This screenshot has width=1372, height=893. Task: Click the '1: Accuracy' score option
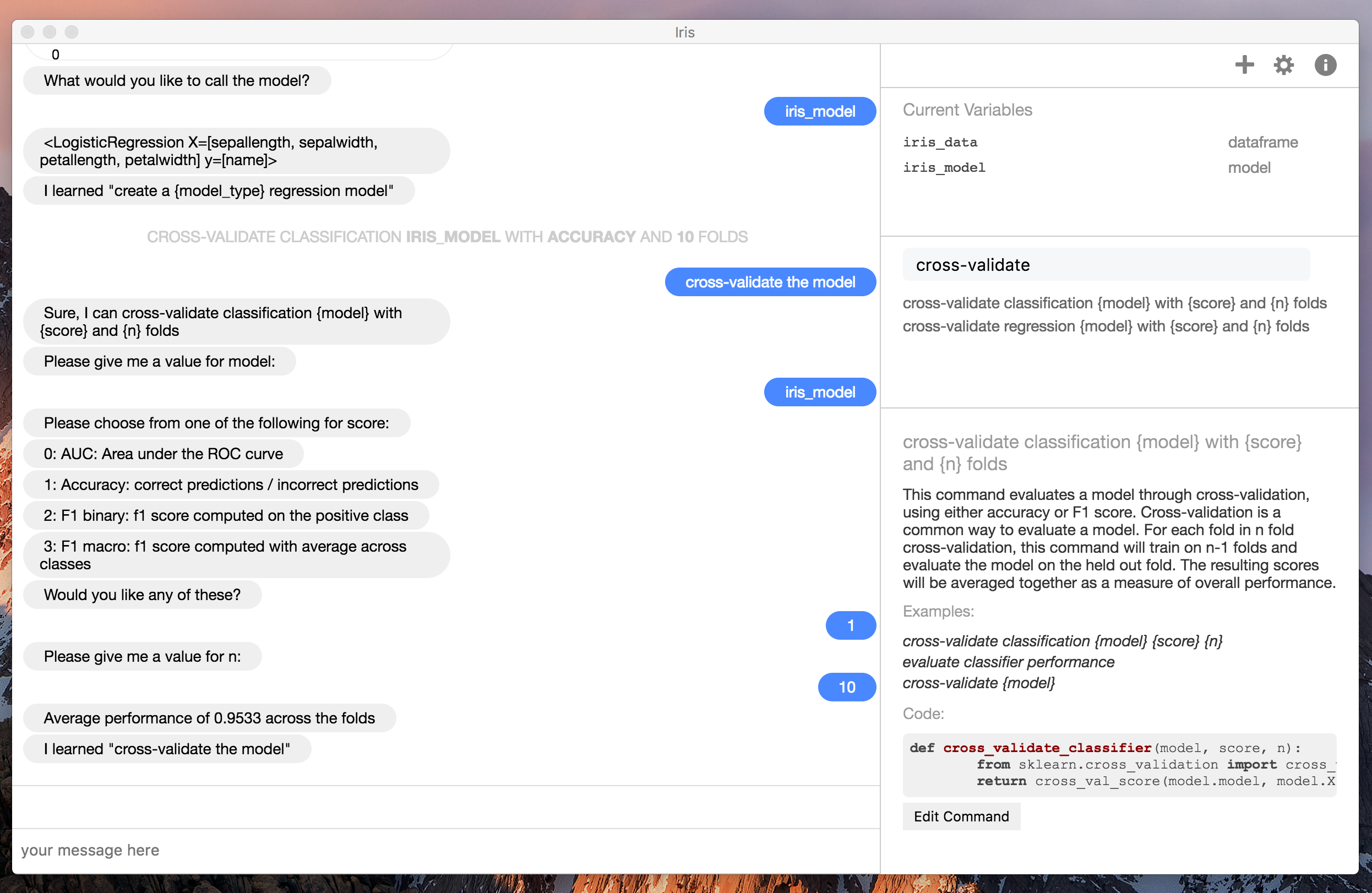point(231,484)
